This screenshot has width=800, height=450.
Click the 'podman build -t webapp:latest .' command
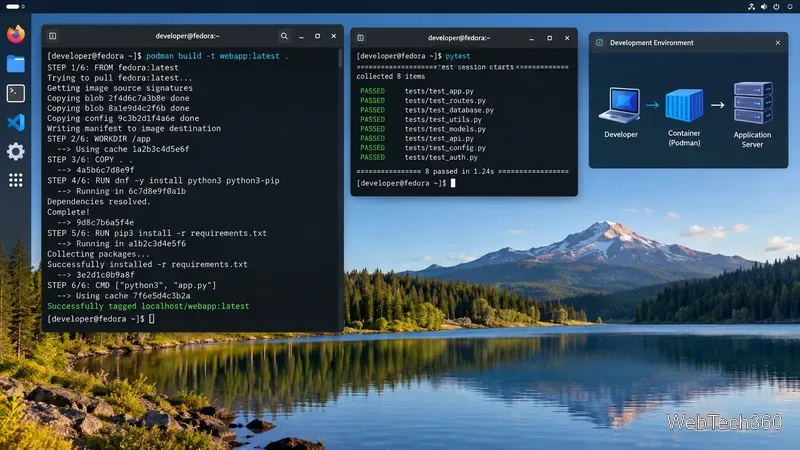pos(217,56)
